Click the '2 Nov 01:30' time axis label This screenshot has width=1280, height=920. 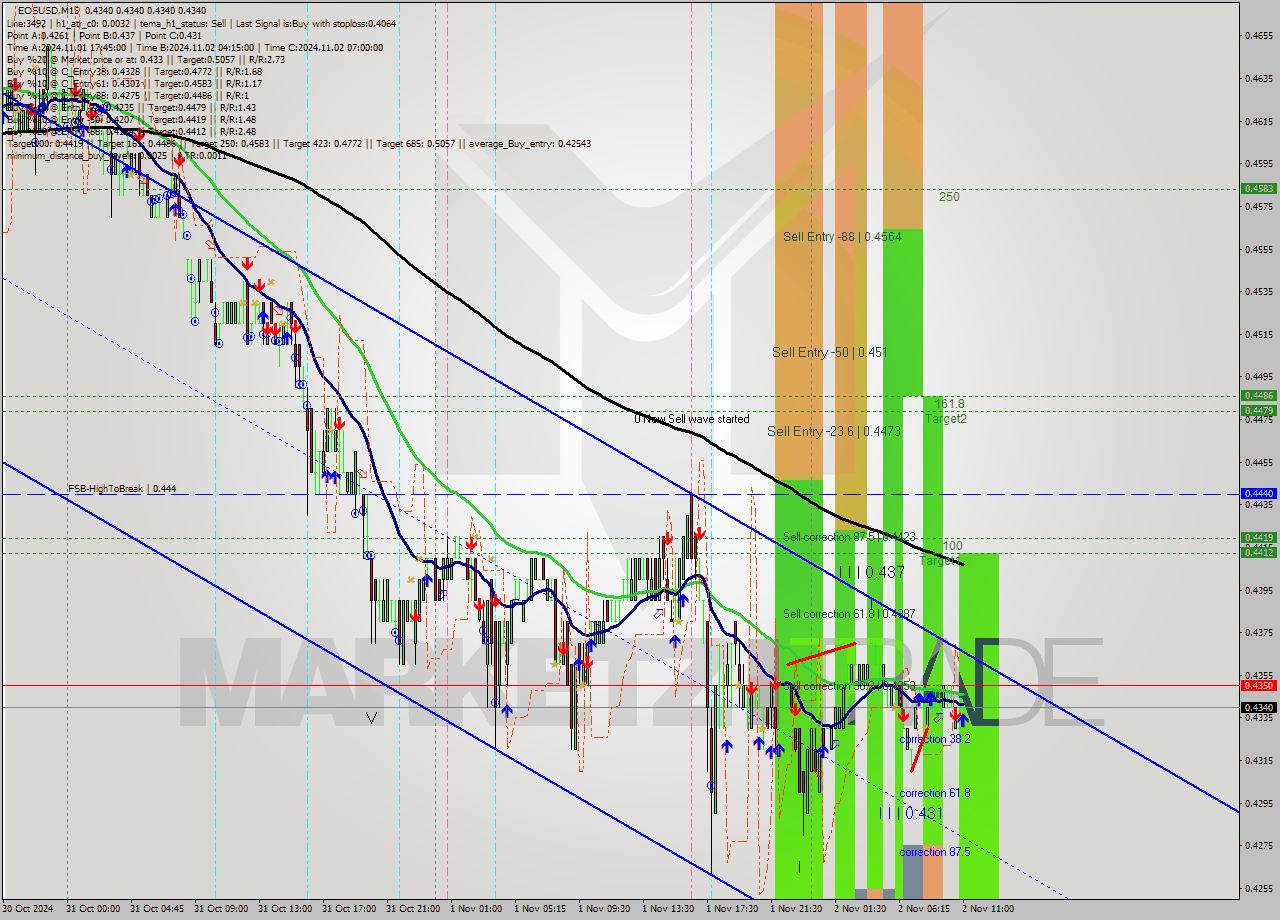(859, 909)
